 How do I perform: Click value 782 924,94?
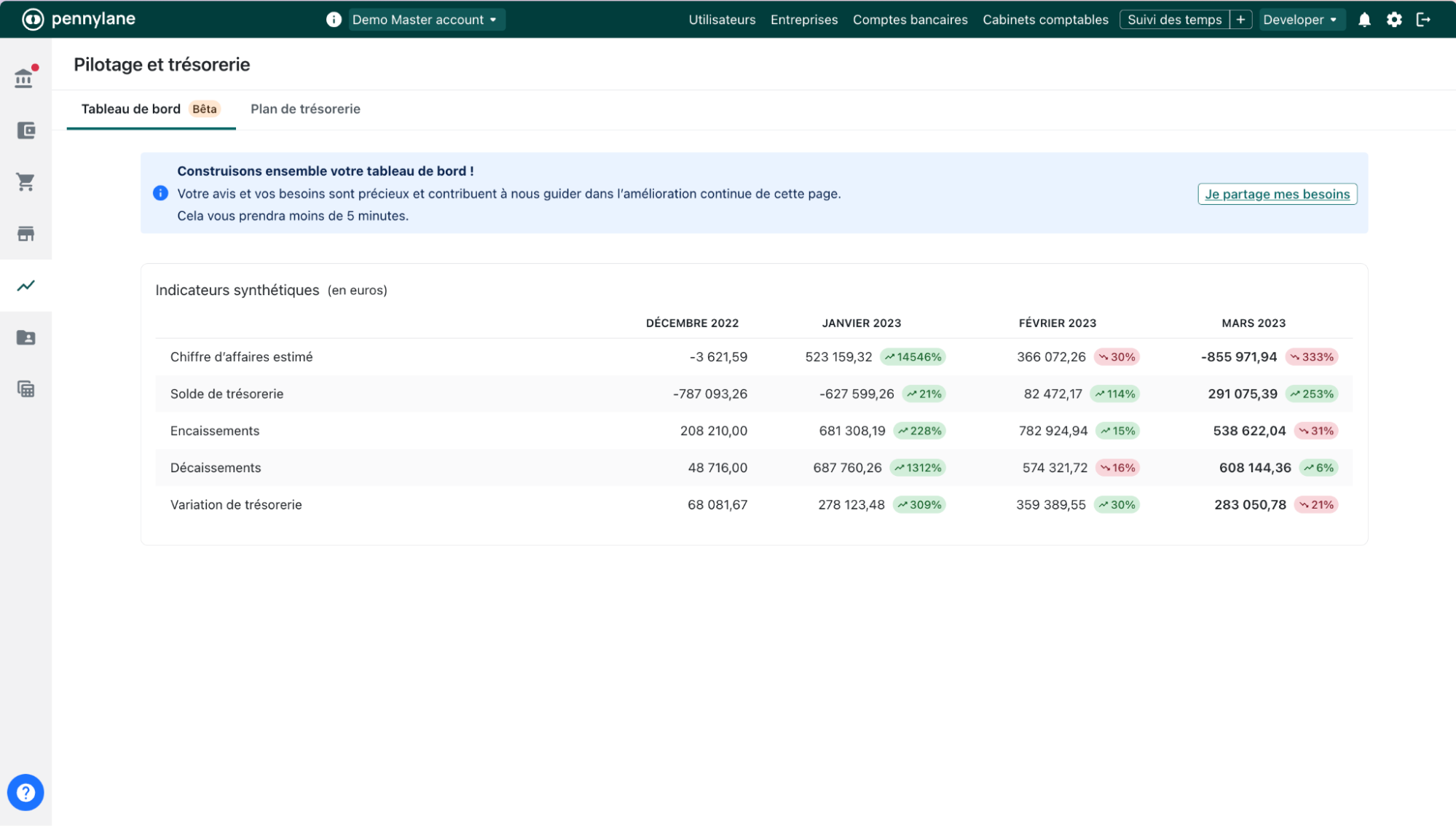click(x=1053, y=431)
